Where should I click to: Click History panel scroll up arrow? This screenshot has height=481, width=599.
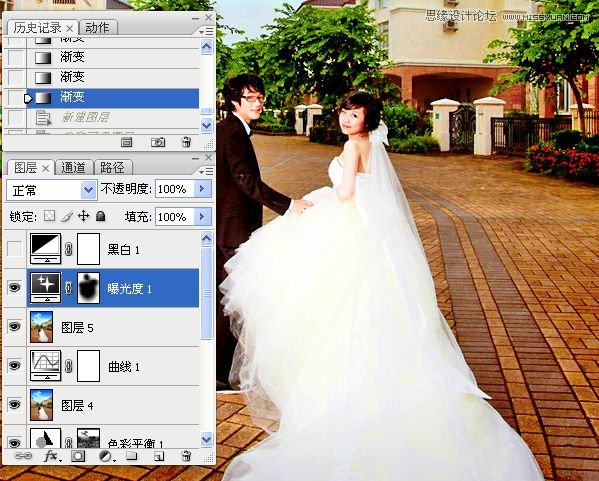(207, 47)
